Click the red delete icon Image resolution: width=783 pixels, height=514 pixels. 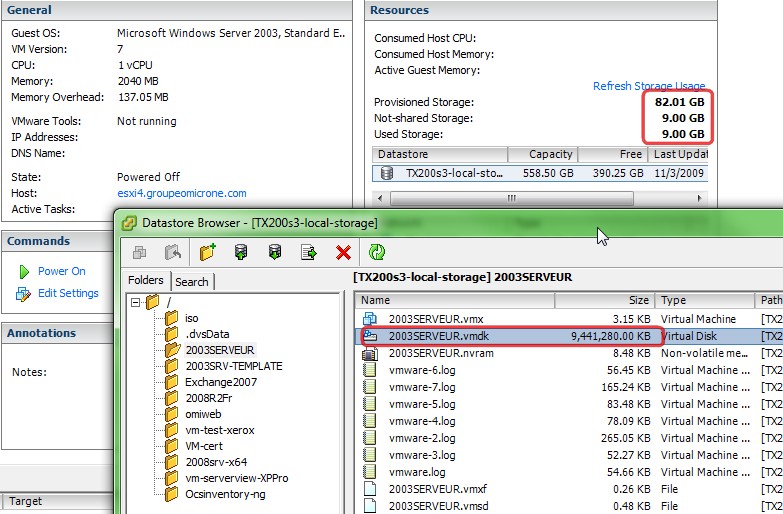[343, 253]
